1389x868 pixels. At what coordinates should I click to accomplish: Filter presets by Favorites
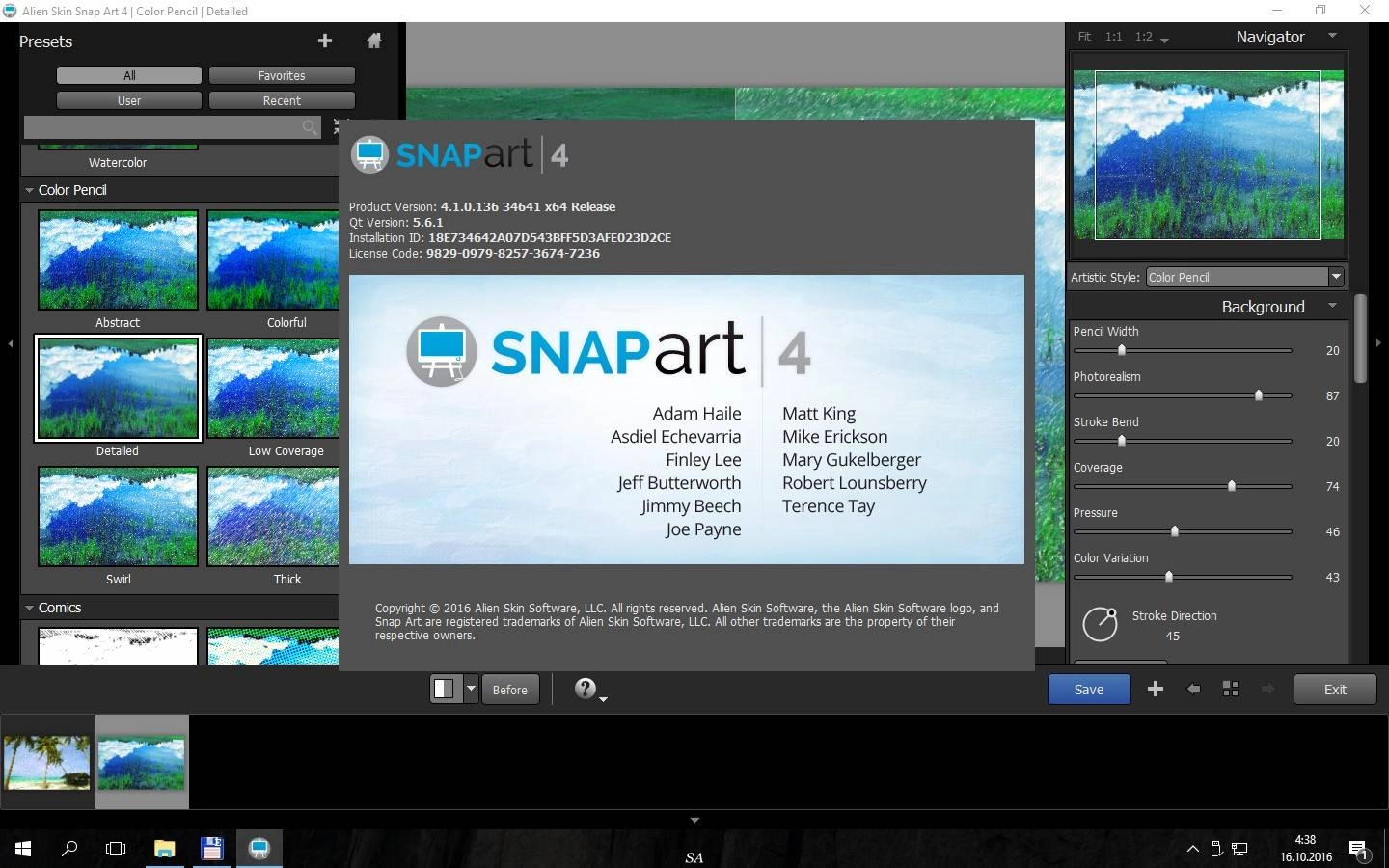282,75
